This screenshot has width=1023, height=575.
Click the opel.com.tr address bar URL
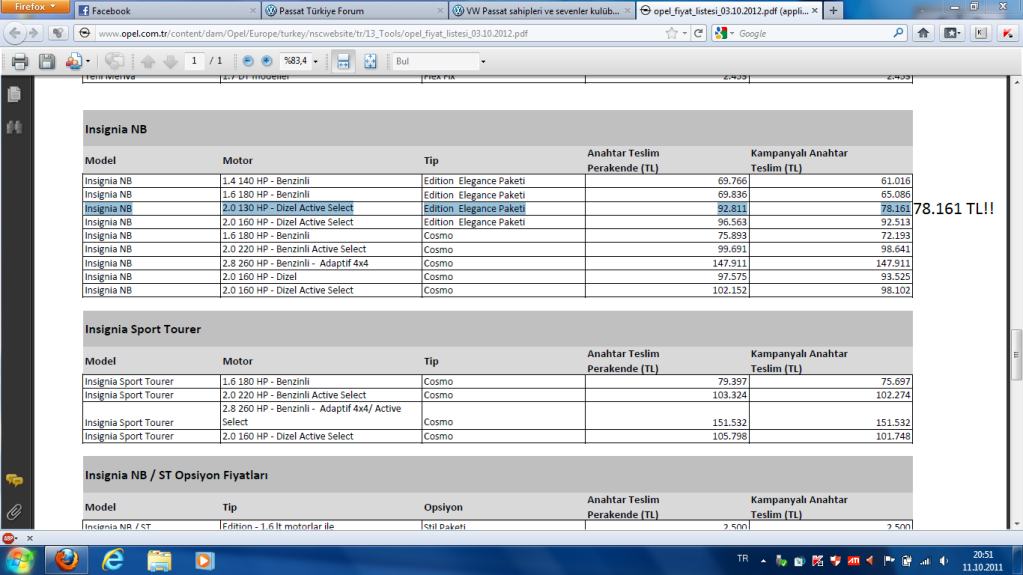pos(313,33)
